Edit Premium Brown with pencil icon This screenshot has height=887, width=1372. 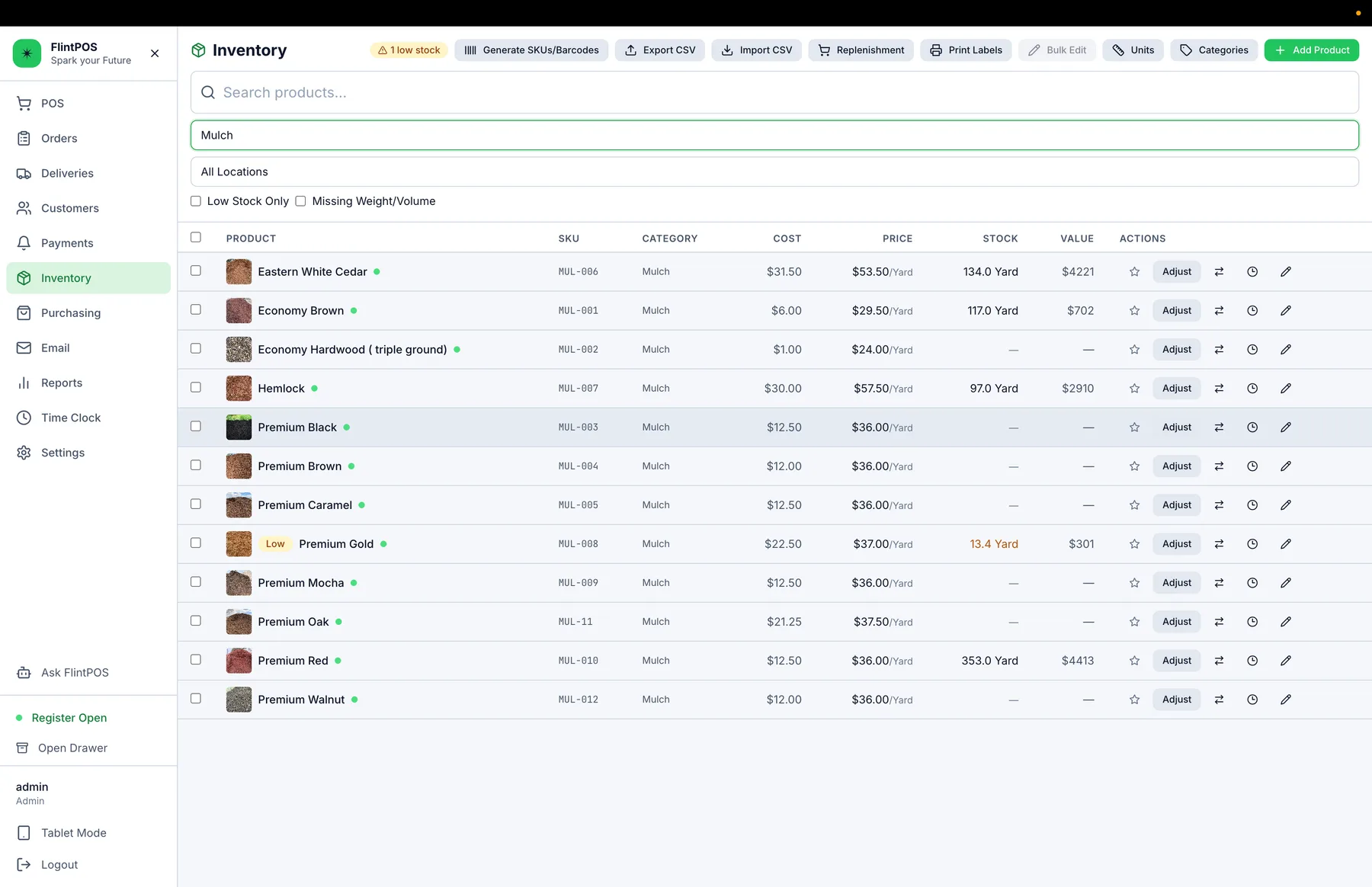click(1286, 466)
